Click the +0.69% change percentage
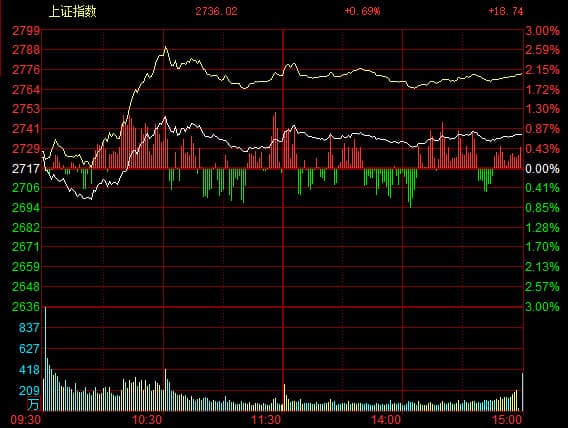Viewport: 568px width, 428px height. [x=362, y=11]
